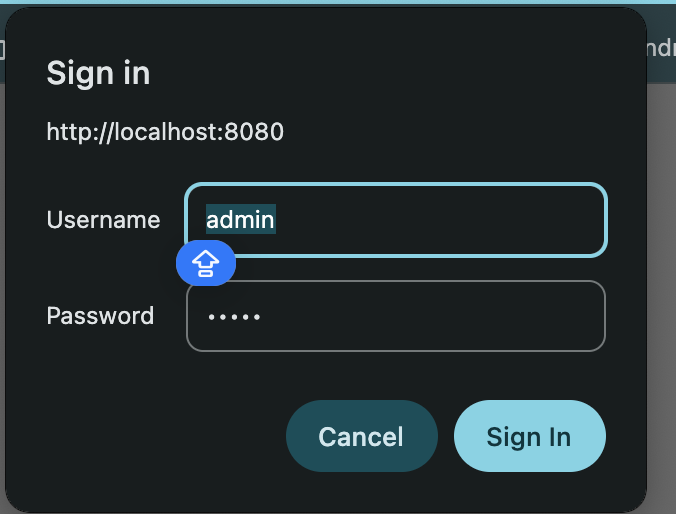The width and height of the screenshot is (676, 514).
Task: Click the "Sign in" dialog heading
Action: point(98,73)
